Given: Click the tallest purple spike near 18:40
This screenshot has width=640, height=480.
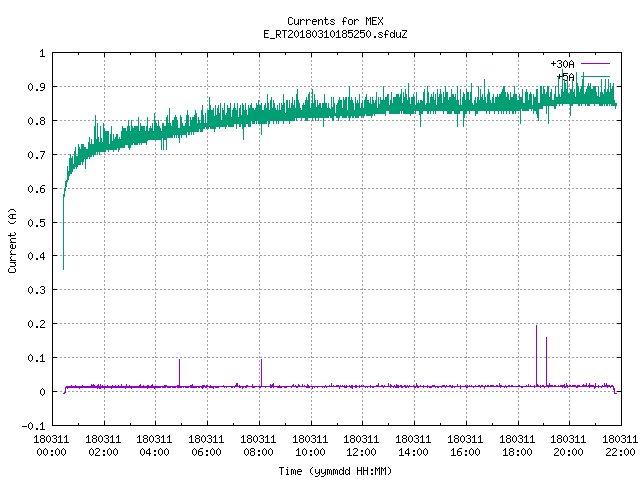Looking at the screenshot, I should pyautogui.click(x=536, y=355).
